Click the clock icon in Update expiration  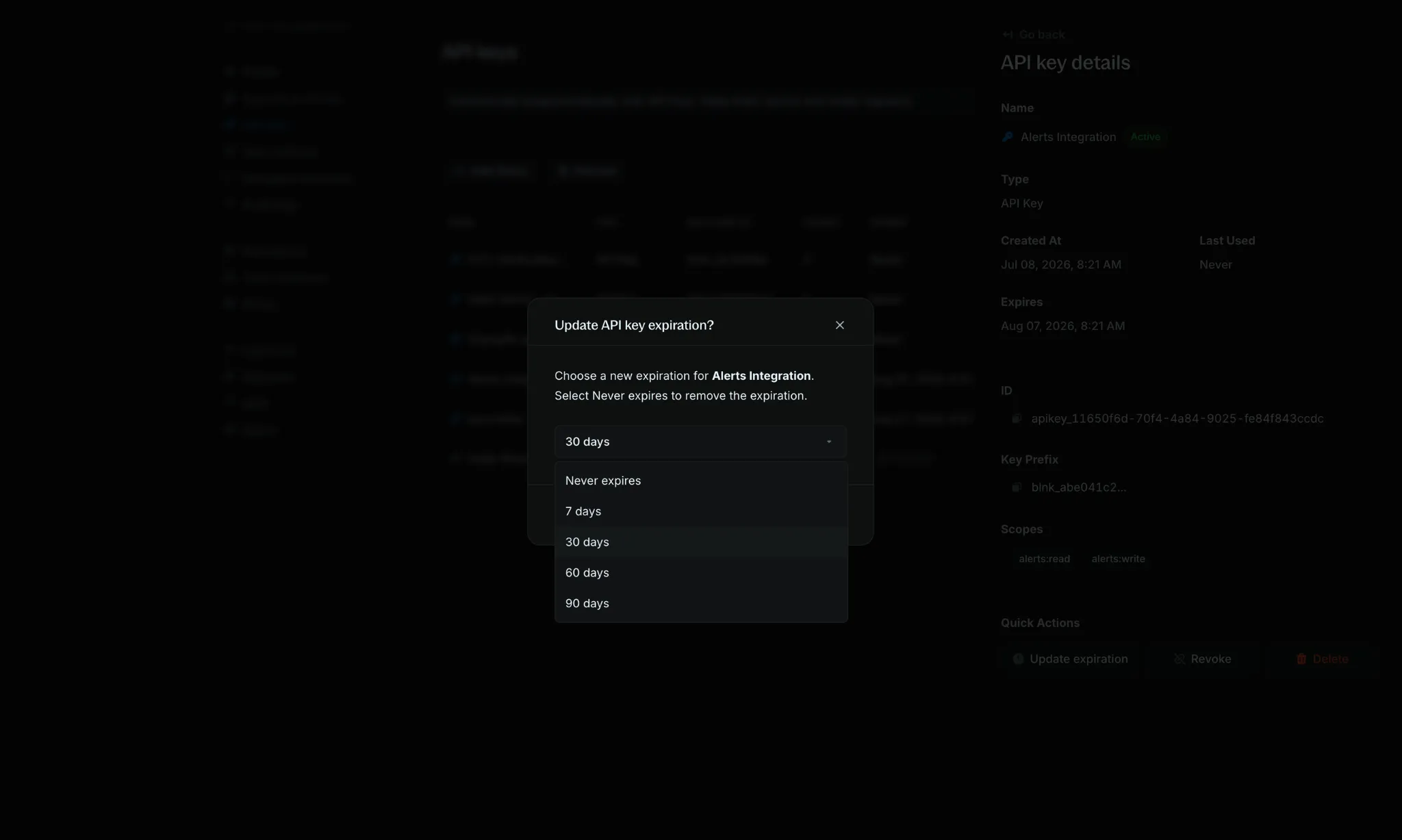[x=1018, y=659]
